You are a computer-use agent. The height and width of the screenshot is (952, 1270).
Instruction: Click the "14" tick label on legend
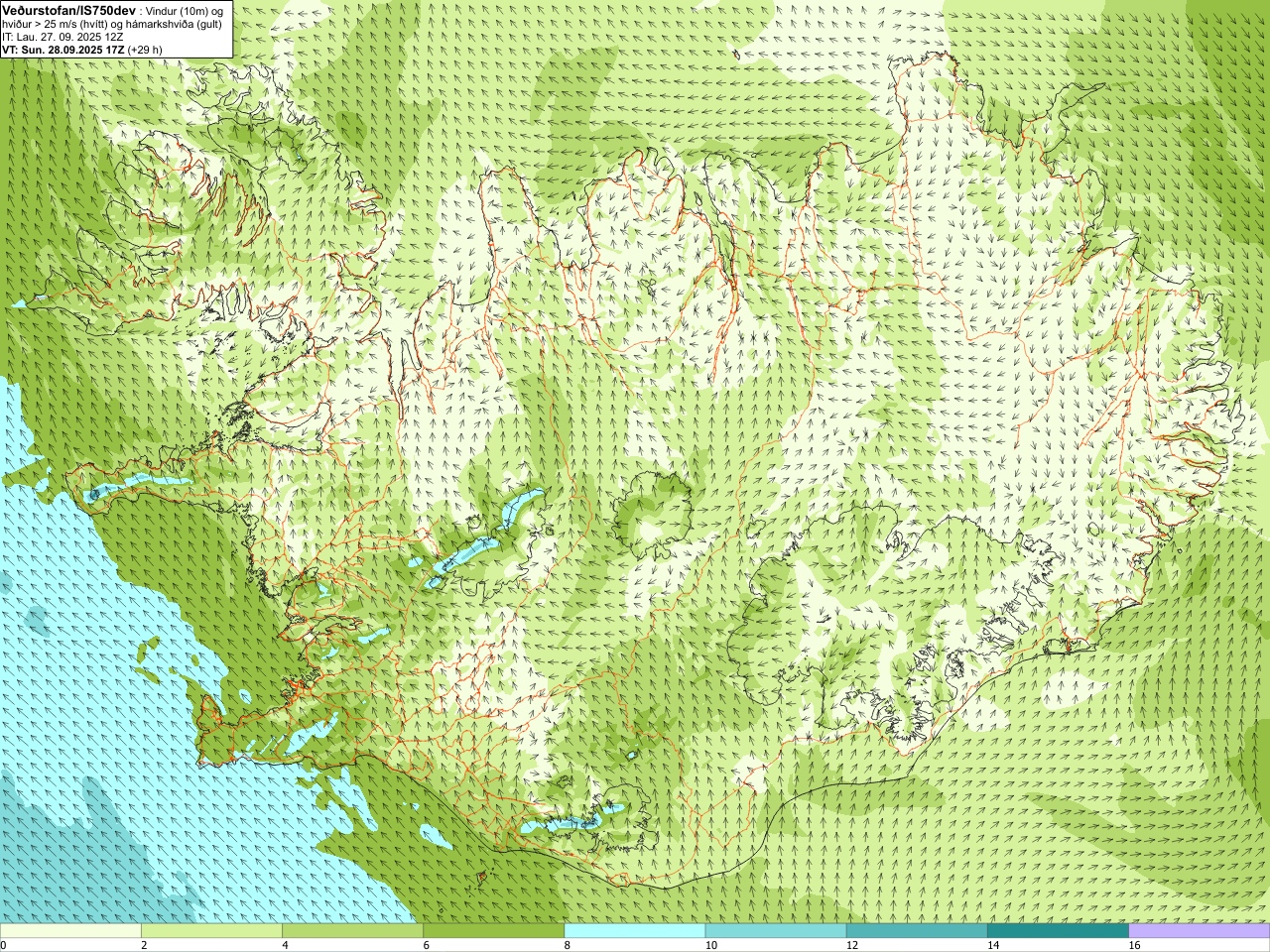(993, 945)
